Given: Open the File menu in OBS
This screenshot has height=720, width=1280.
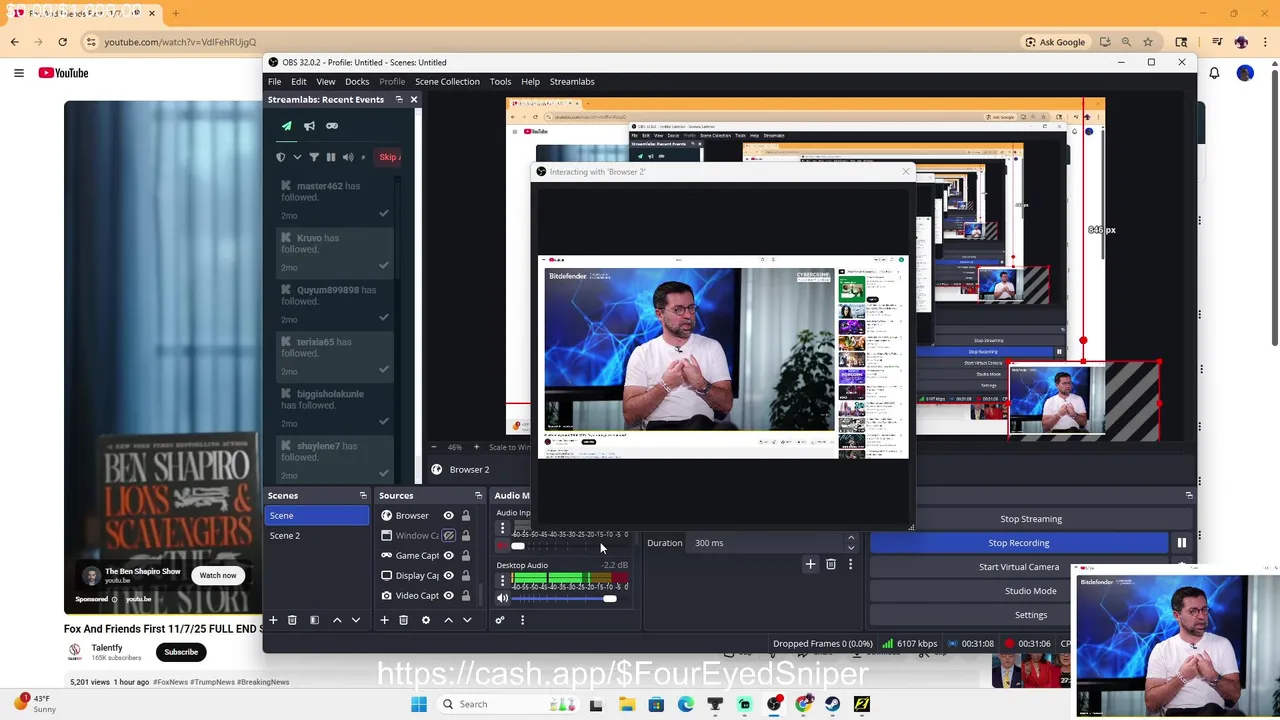Looking at the screenshot, I should pos(274,81).
